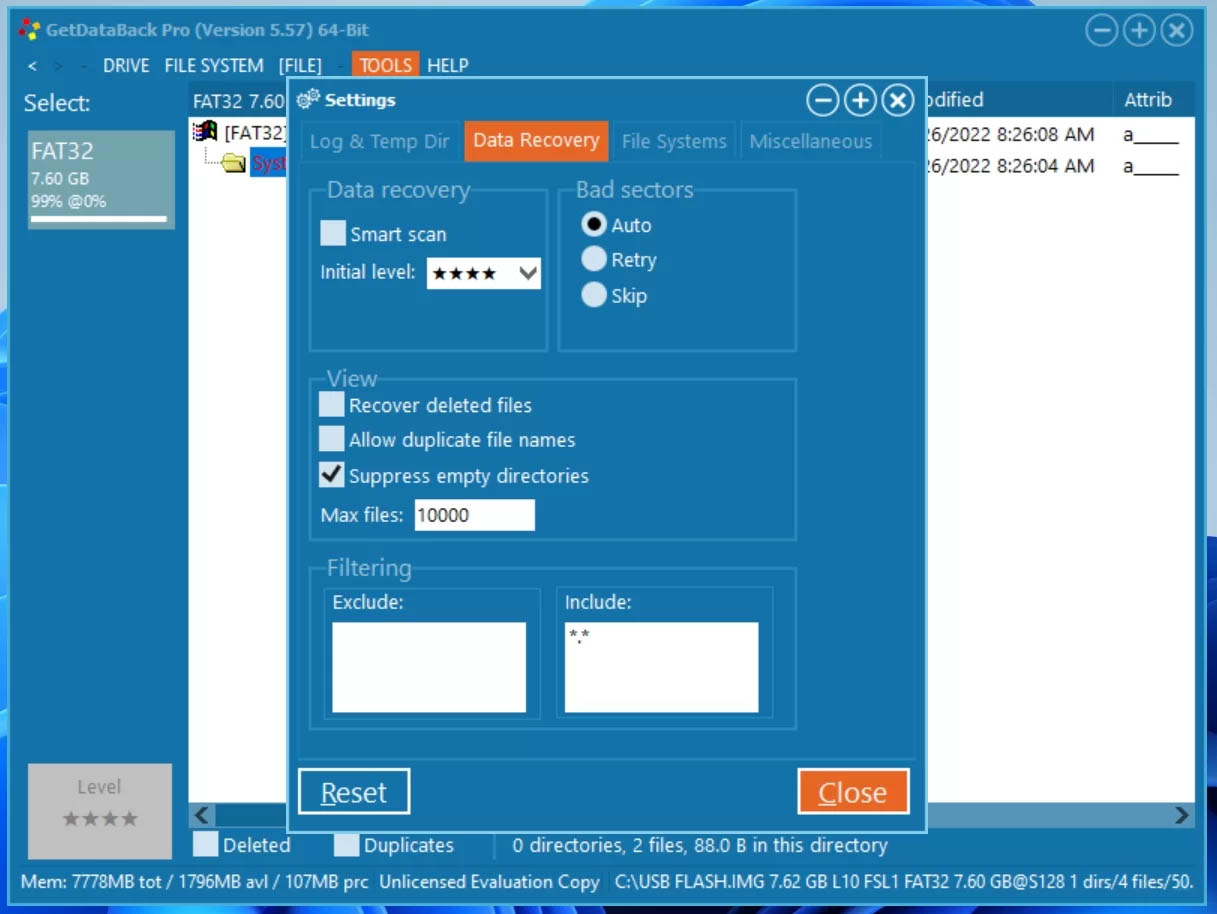
Task: Click the Reset button
Action: pyautogui.click(x=354, y=792)
